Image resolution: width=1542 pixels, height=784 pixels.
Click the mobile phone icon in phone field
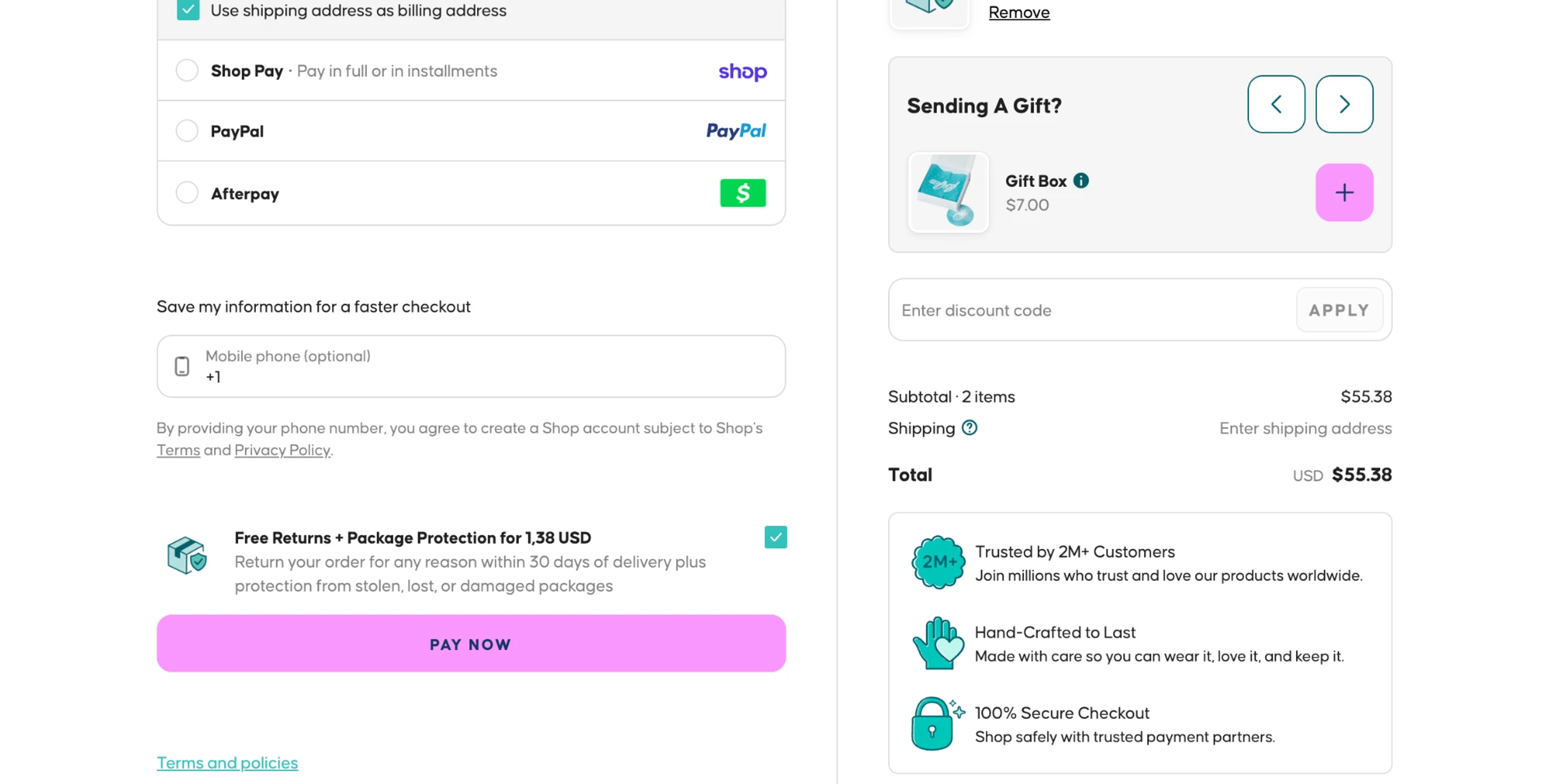182,366
